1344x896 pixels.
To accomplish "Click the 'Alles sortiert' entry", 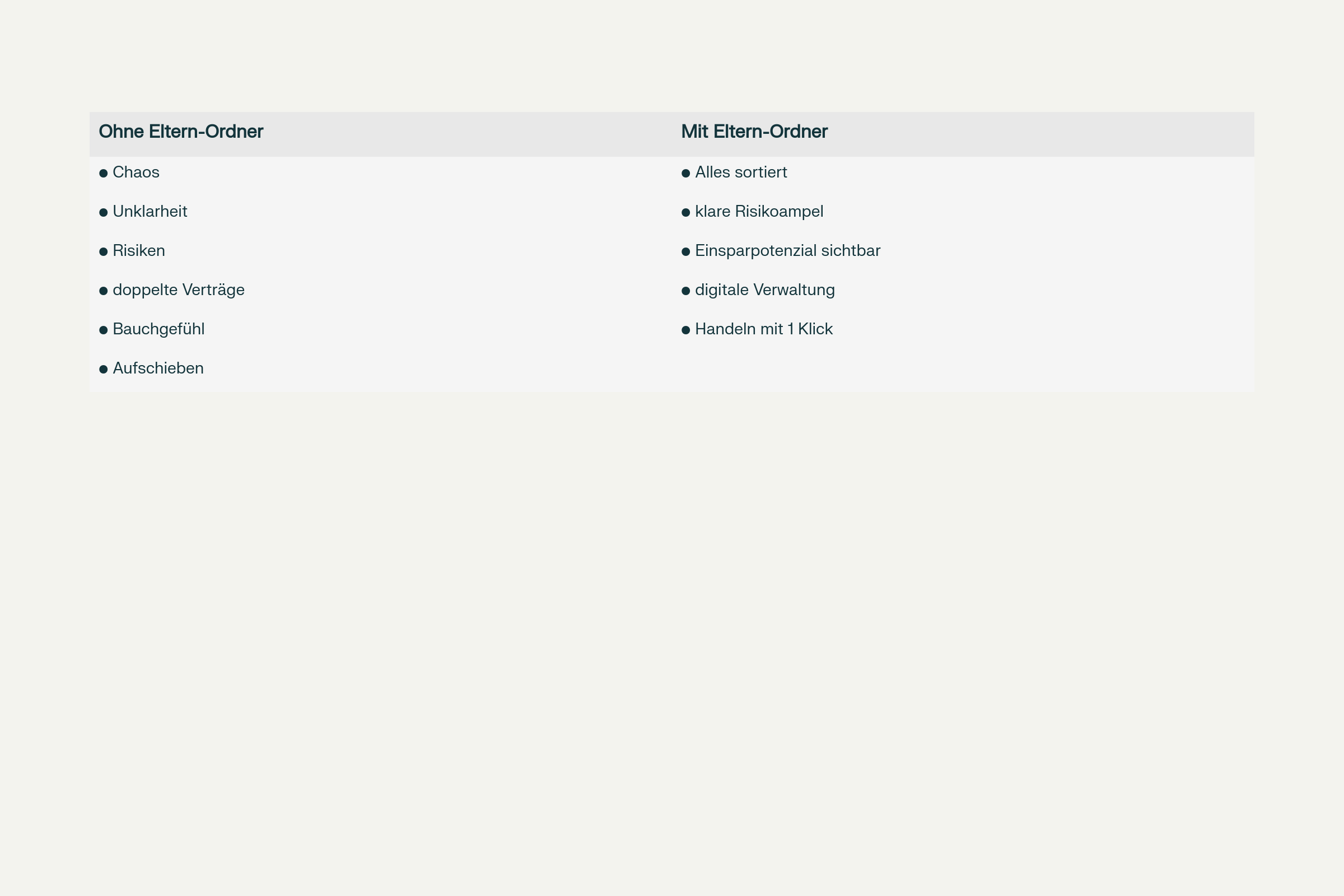I will tap(740, 172).
